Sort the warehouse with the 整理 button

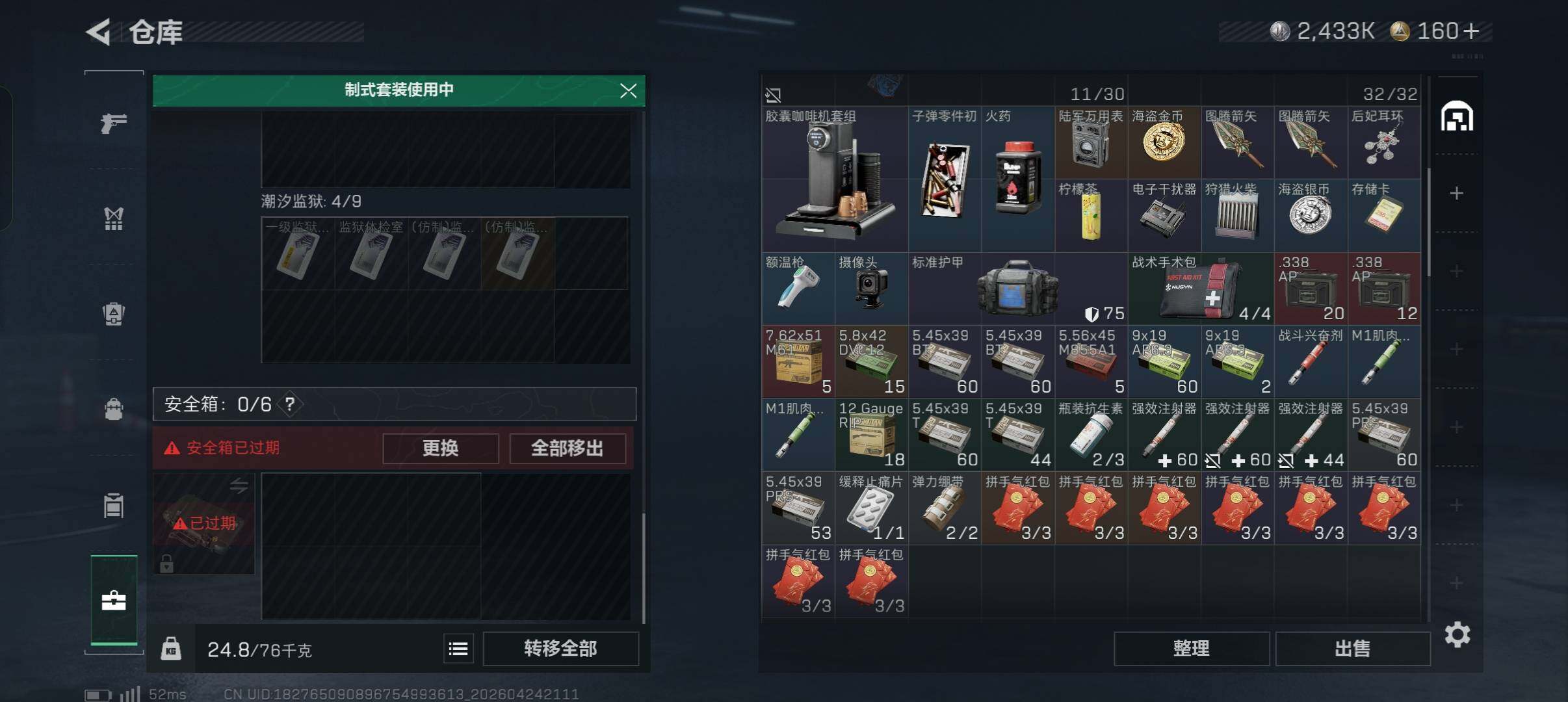1192,648
